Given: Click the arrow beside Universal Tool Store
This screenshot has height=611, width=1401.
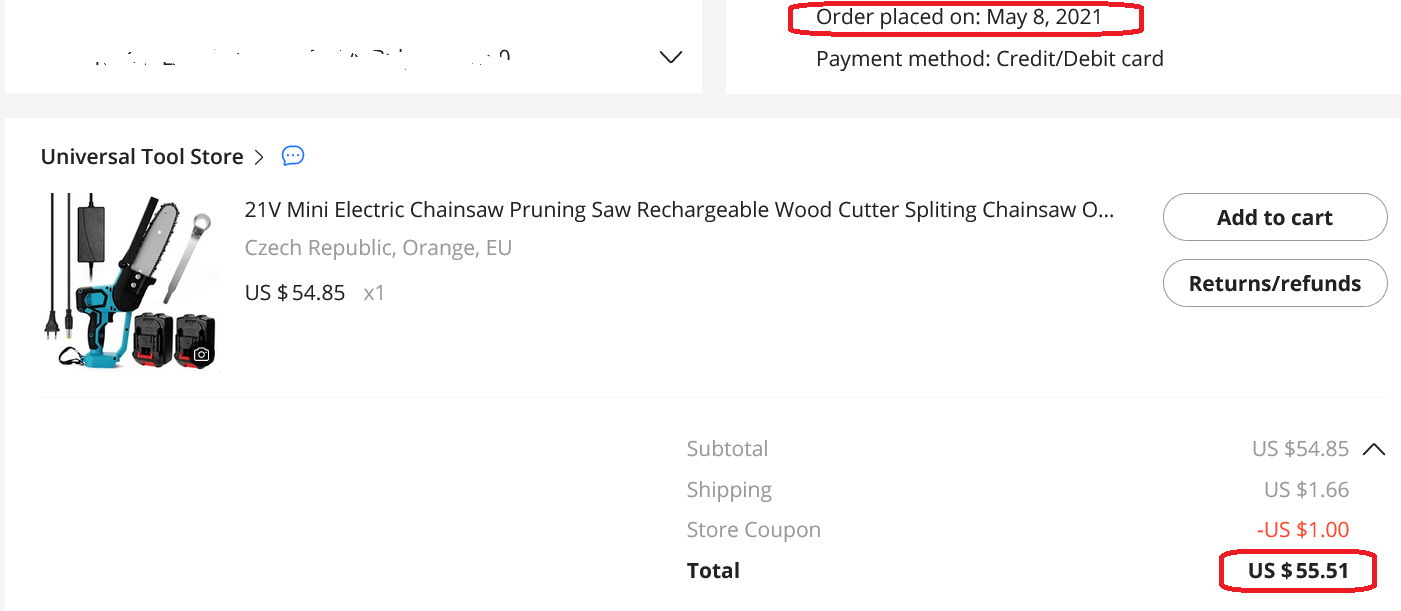Looking at the screenshot, I should pos(259,157).
